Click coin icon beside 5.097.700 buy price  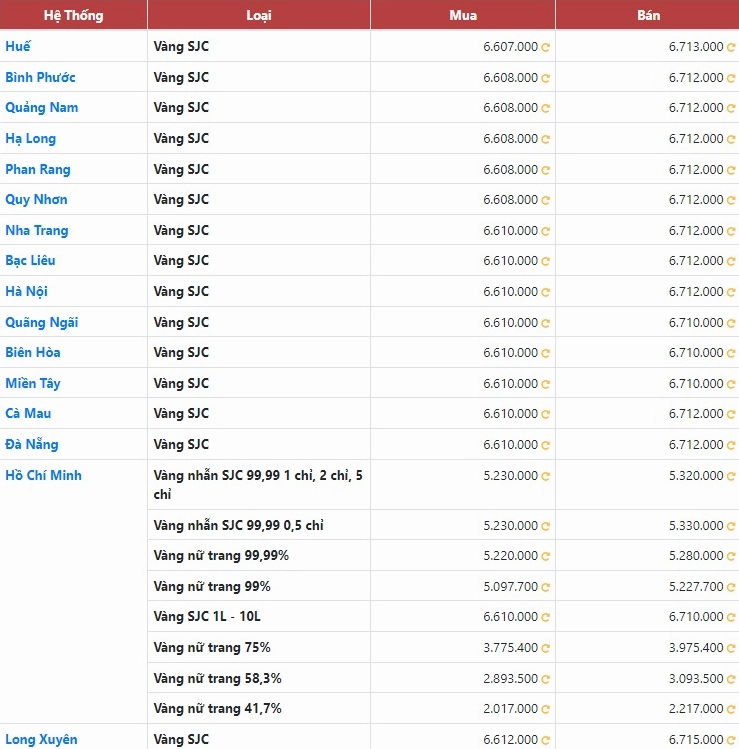[545, 588]
